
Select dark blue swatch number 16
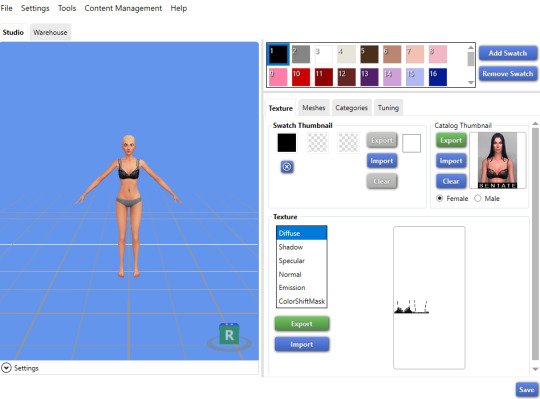coord(438,77)
